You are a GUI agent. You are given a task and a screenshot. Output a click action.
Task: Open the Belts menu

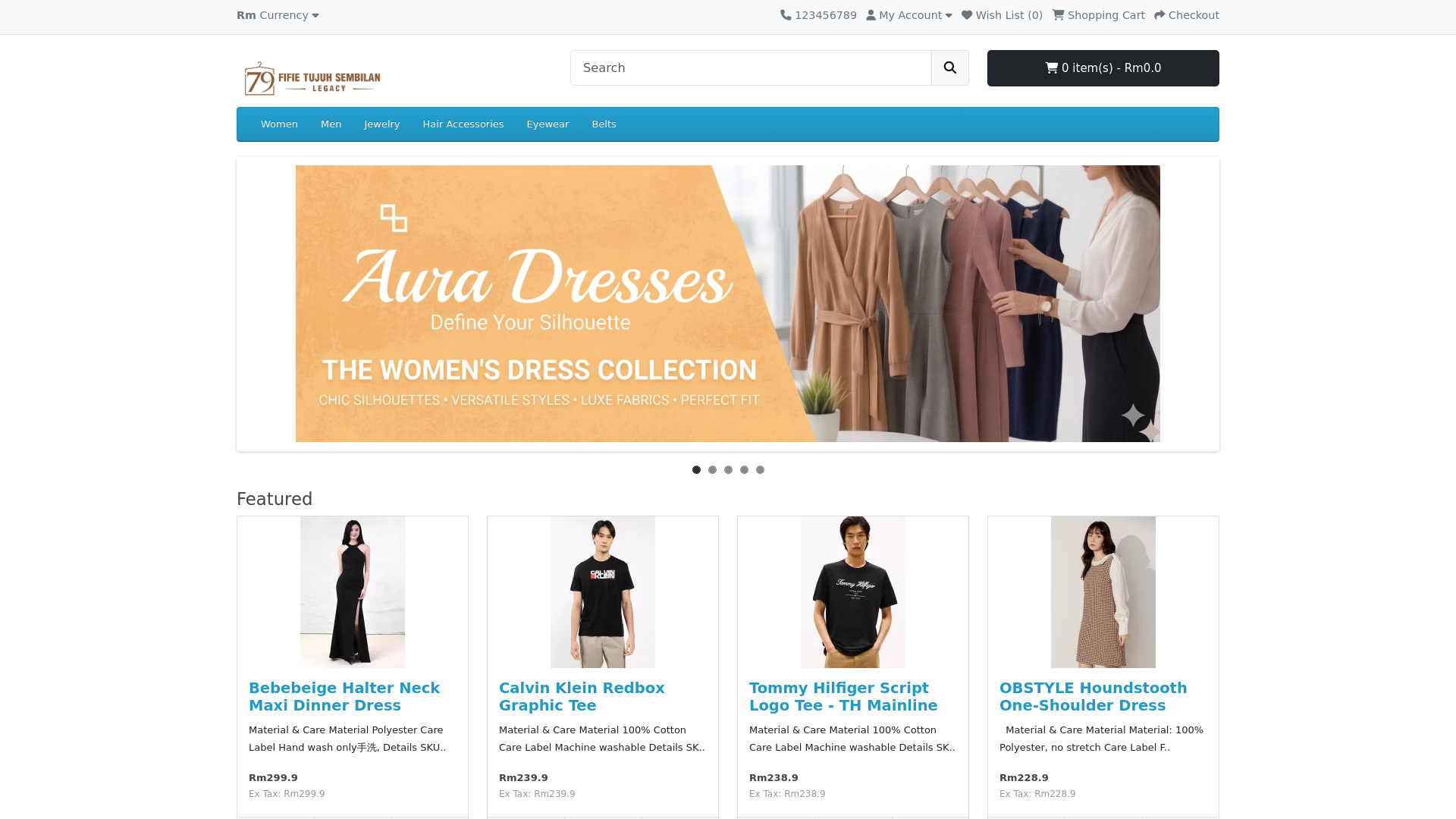coord(604,124)
